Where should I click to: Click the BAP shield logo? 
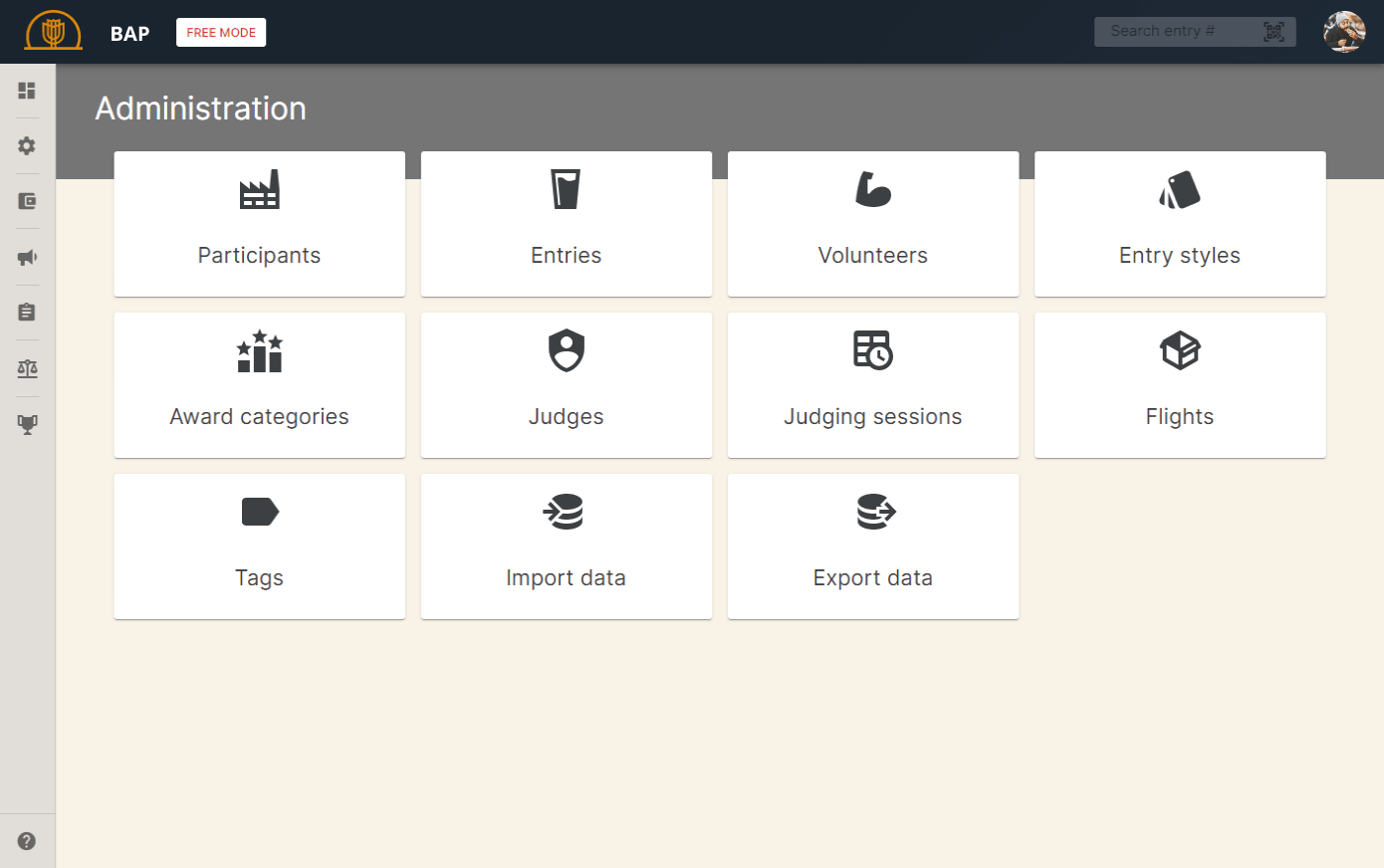54,32
